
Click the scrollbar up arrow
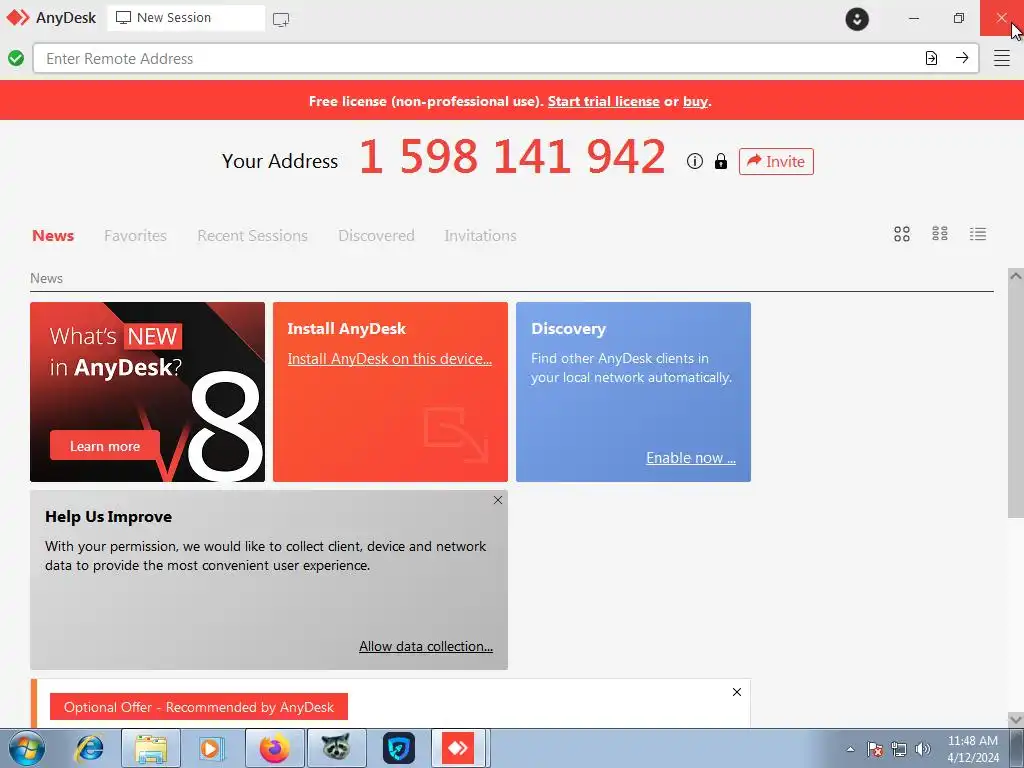[x=1016, y=276]
